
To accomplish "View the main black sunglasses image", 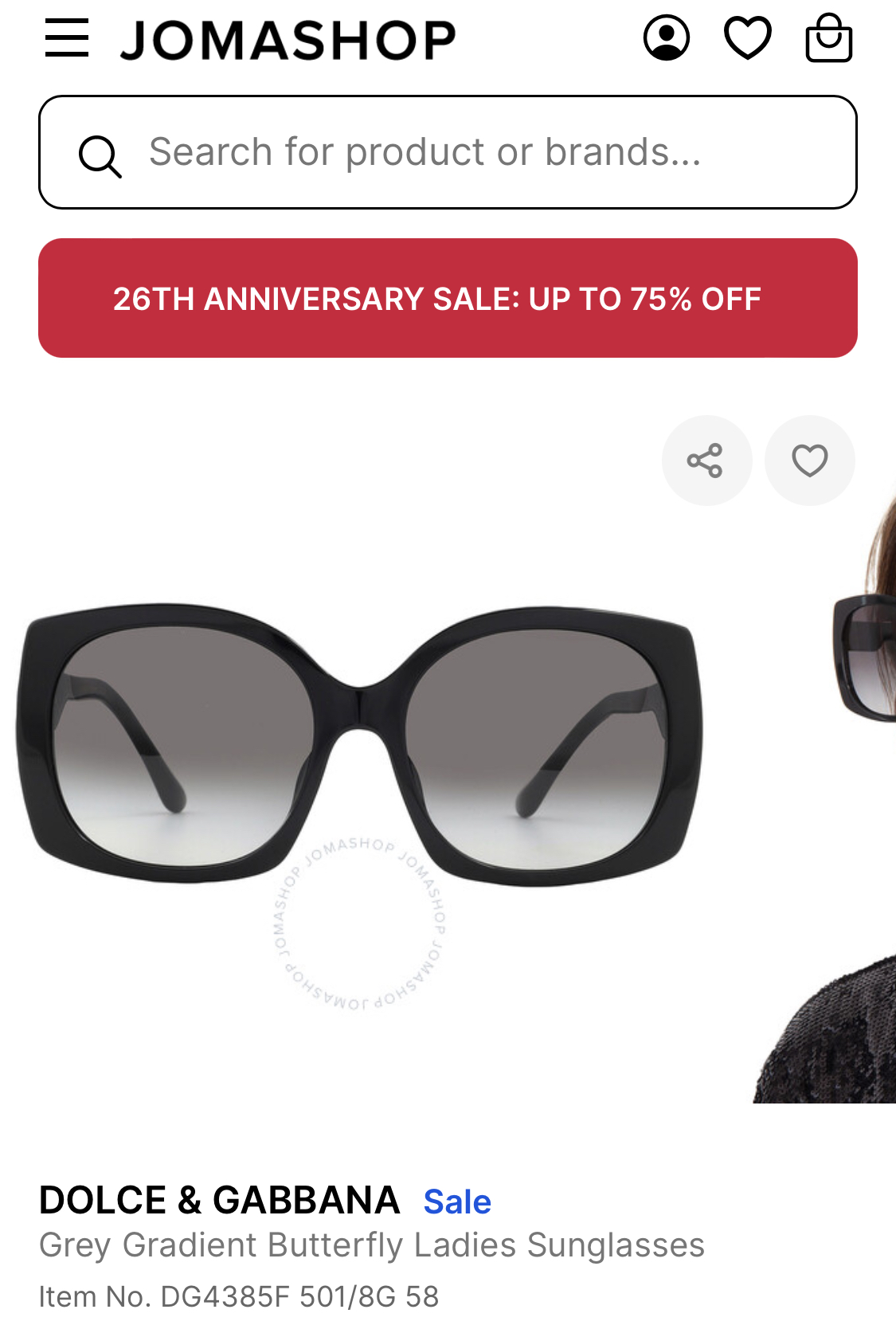I will point(359,745).
